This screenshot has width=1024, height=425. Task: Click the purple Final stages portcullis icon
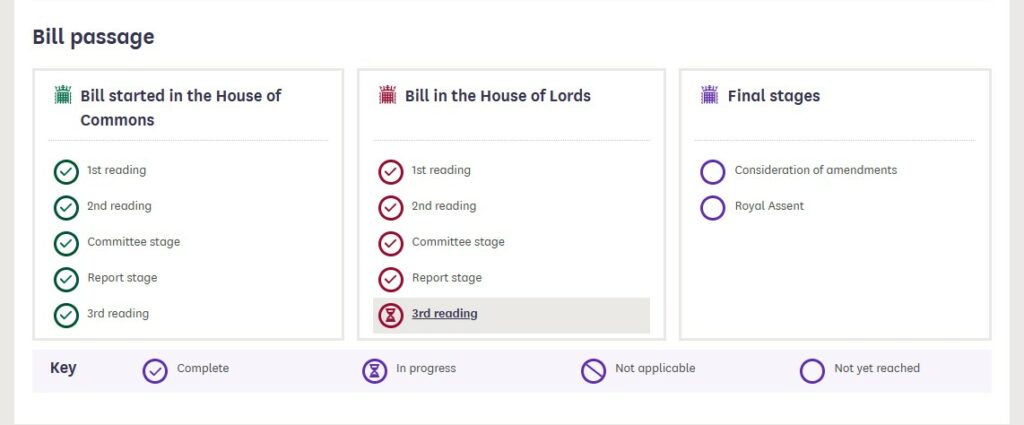pos(709,95)
